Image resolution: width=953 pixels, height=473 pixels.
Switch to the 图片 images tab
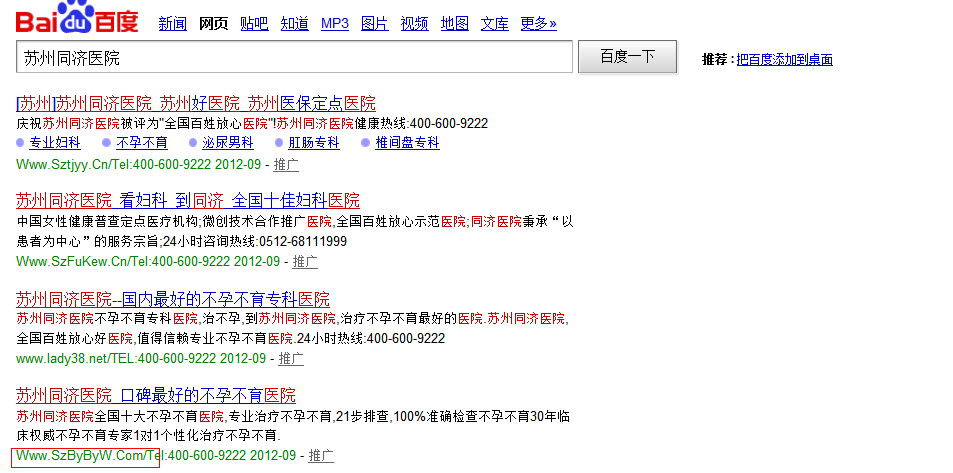[374, 23]
